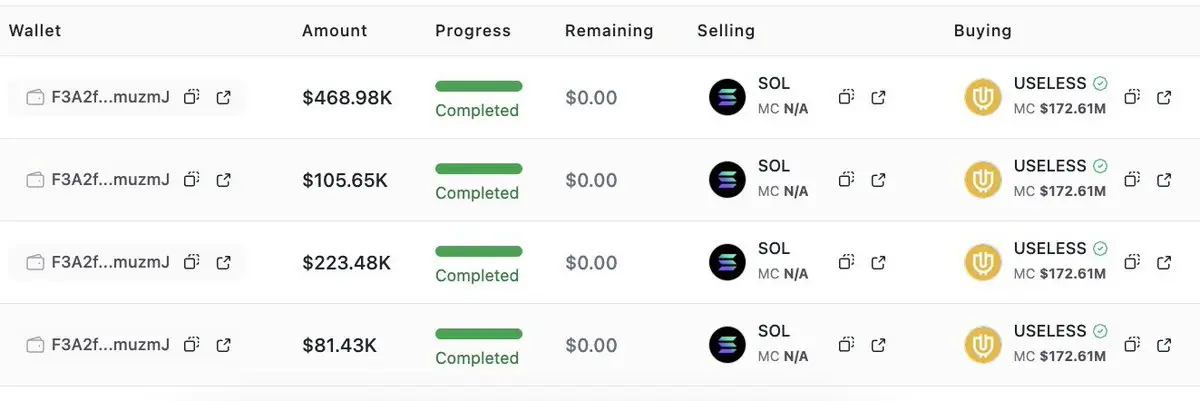This screenshot has width=1200, height=401.
Task: Open external link for $223.48K wallet
Action: click(224, 263)
